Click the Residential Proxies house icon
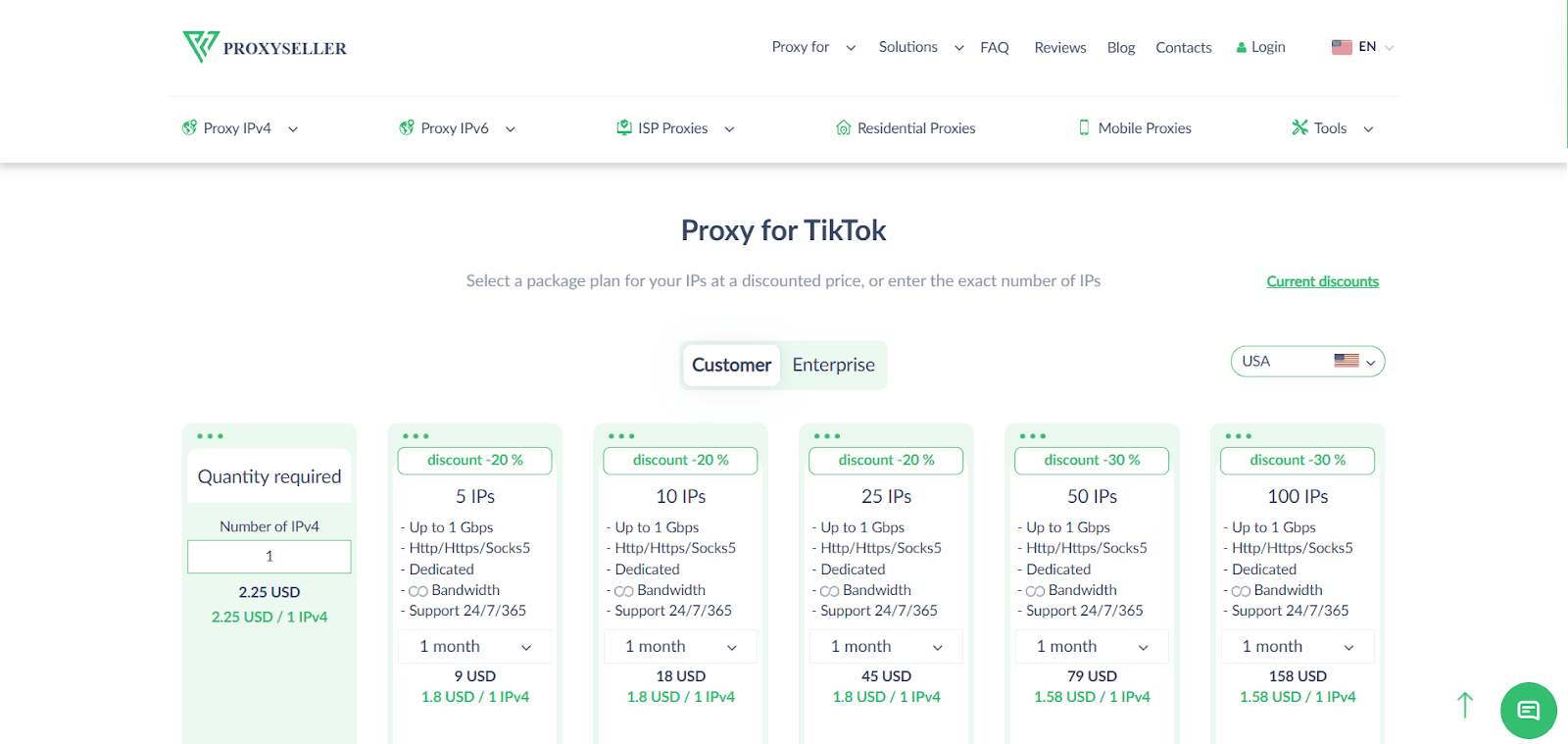Screen dimensions: 1568x744 843,127
